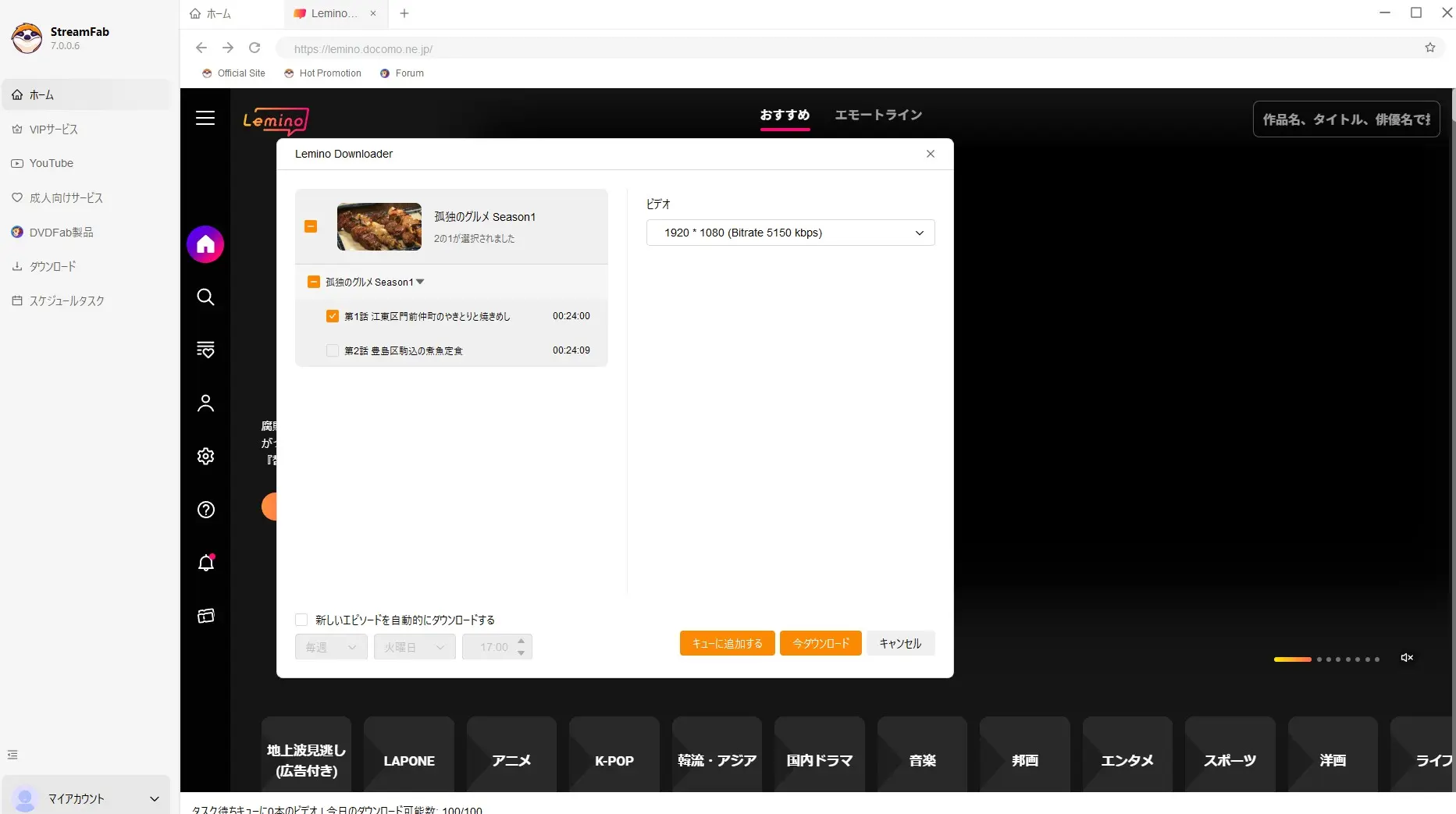Open VIPサービス in sidebar

click(86, 129)
